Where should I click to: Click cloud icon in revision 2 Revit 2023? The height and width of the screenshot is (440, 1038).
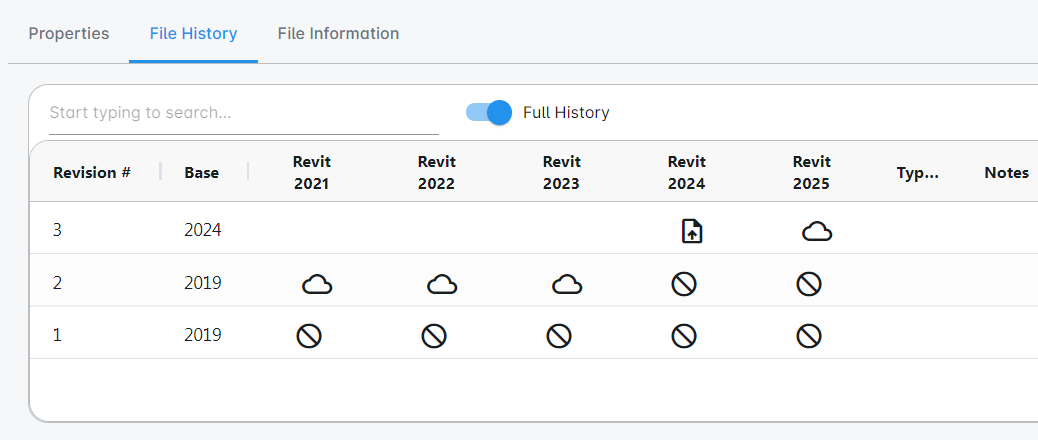pos(567,285)
